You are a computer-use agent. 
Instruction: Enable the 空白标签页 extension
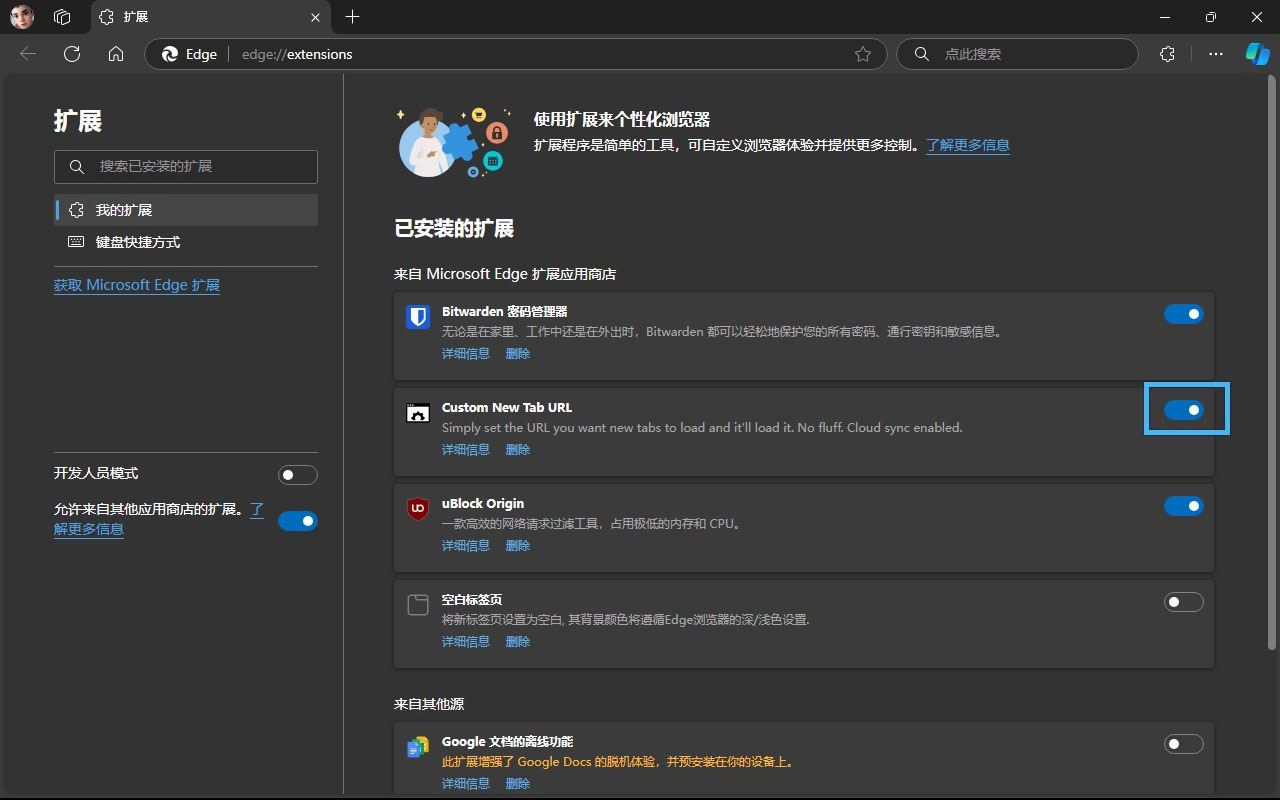[1184, 602]
